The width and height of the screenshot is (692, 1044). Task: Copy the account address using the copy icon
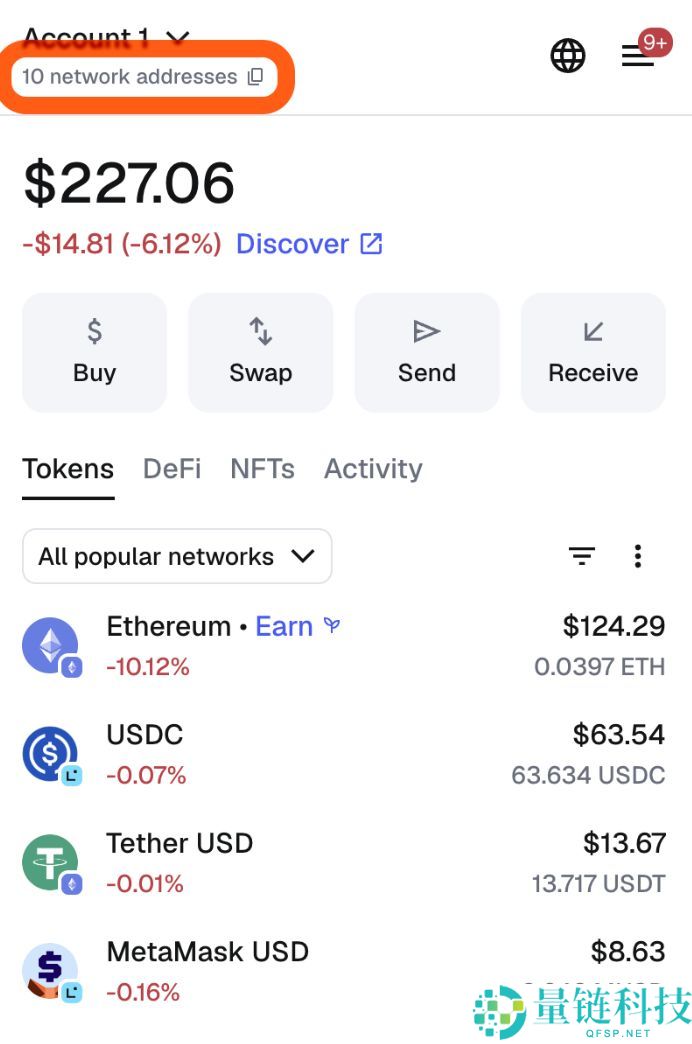[255, 76]
